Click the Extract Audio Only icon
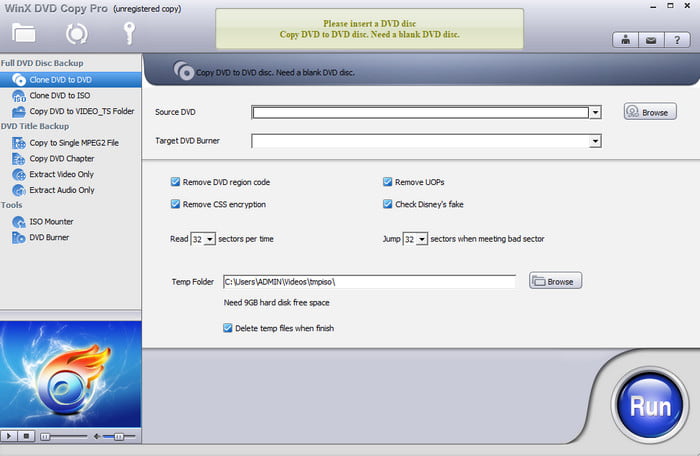Viewport: 700px width, 456px height. tap(19, 190)
